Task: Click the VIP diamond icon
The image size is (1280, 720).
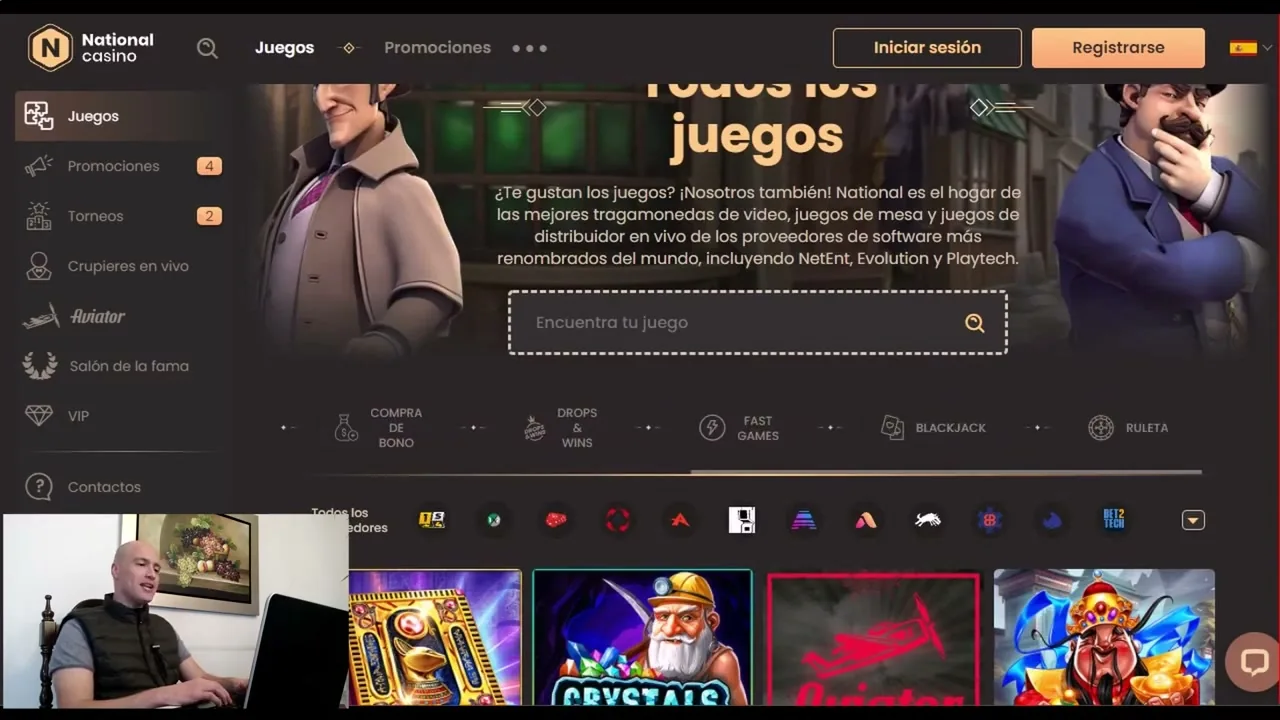Action: pyautogui.click(x=39, y=415)
